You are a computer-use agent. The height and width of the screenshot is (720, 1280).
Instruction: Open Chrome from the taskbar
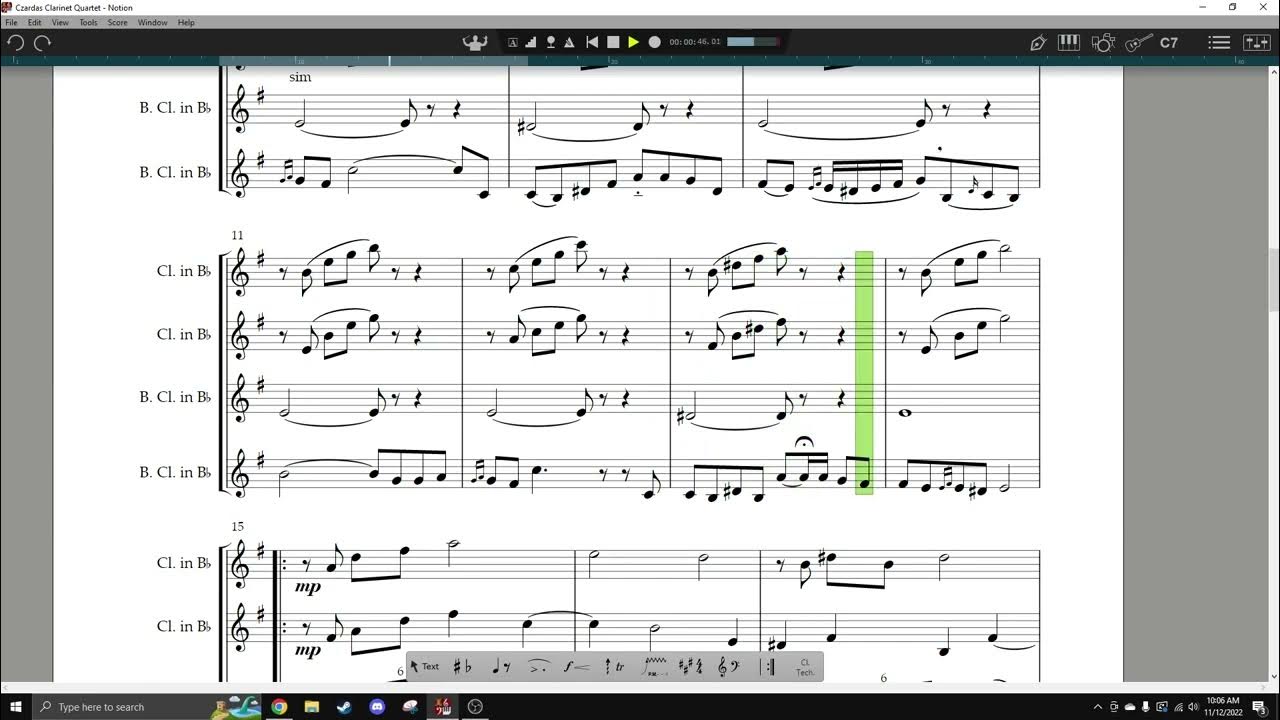point(279,707)
